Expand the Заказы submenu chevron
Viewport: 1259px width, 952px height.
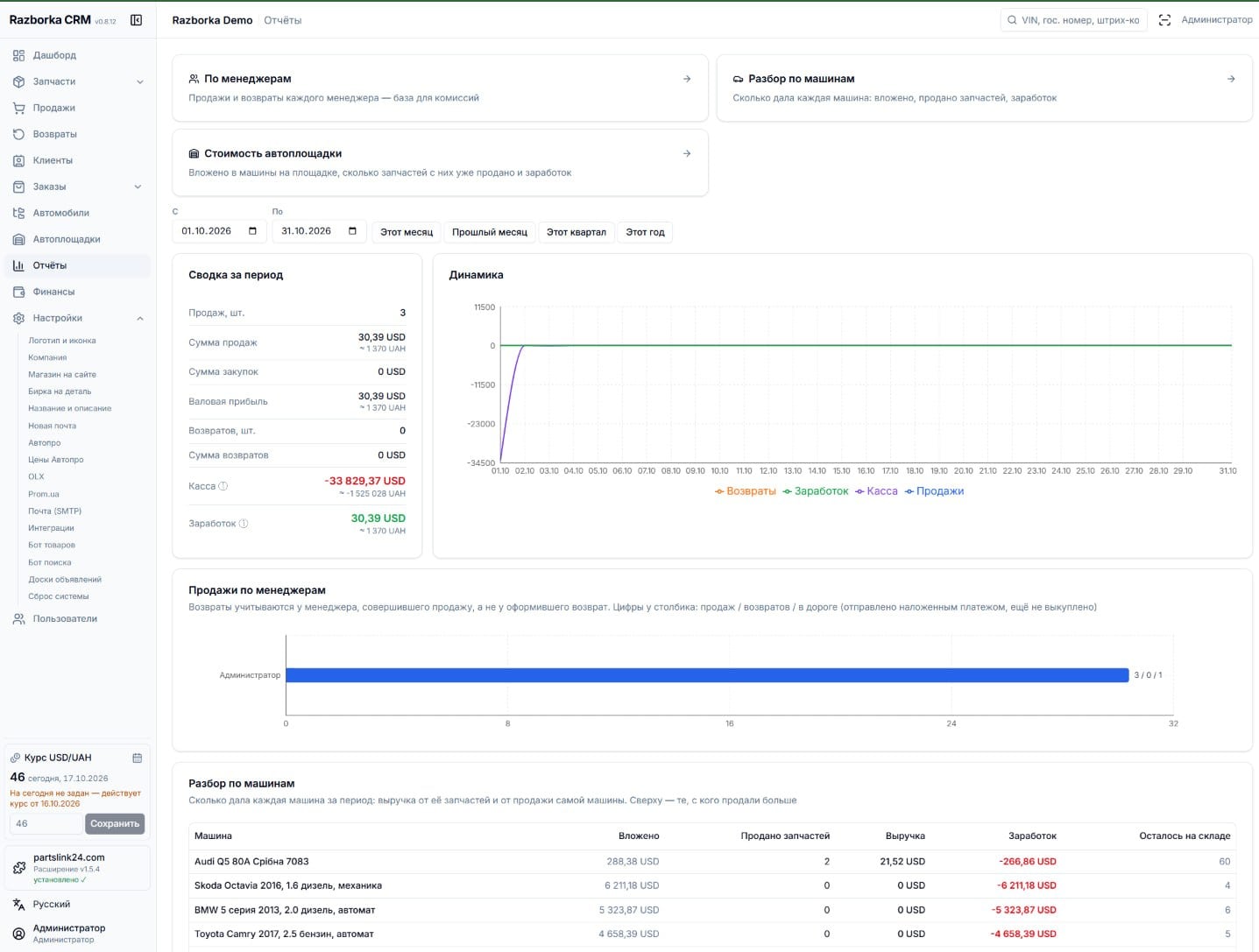(x=138, y=187)
